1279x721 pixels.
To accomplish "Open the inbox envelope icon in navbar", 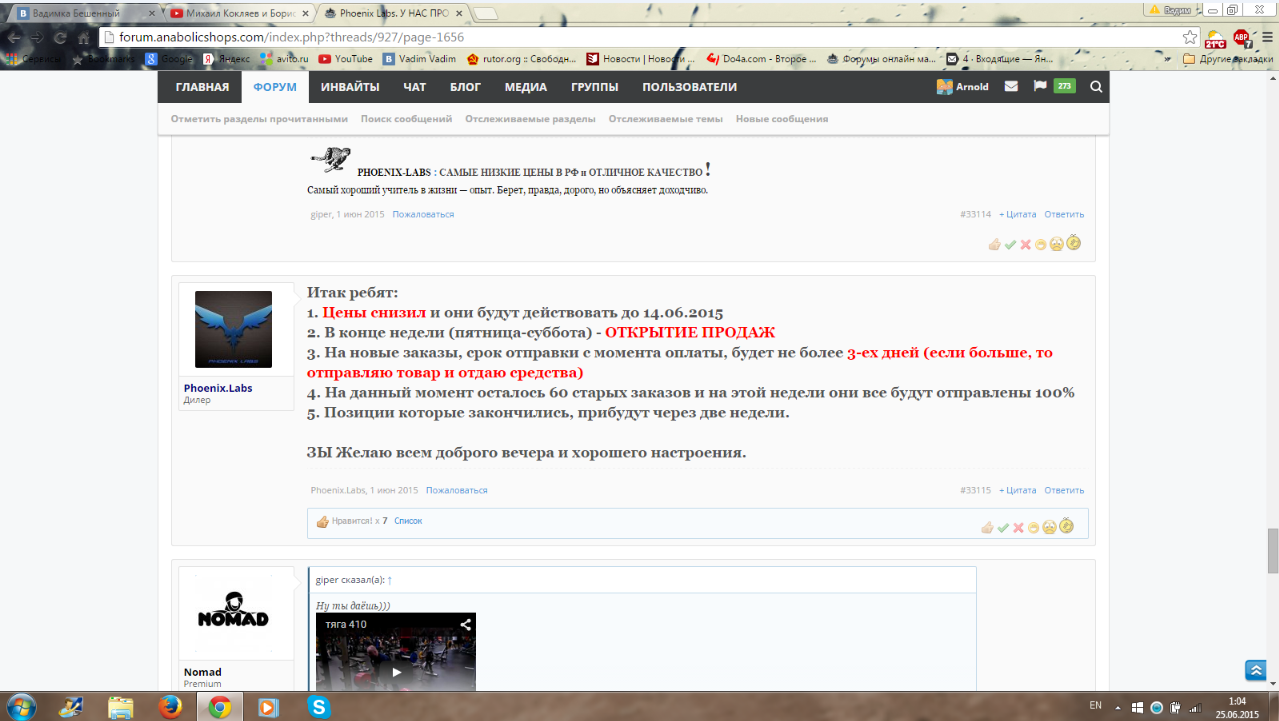I will [x=1011, y=87].
